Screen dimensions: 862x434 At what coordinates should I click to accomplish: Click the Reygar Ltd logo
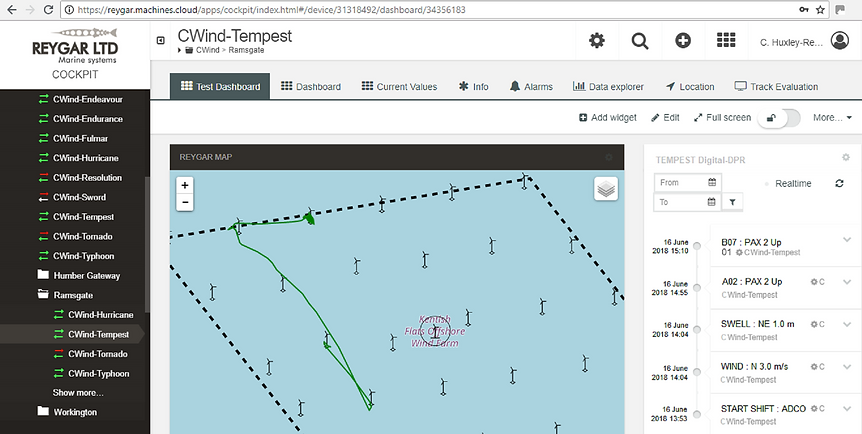coord(75,46)
